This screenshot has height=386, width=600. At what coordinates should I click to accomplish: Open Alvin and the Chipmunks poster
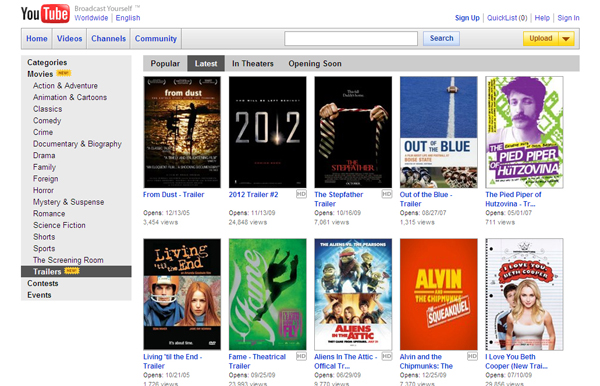pos(439,294)
